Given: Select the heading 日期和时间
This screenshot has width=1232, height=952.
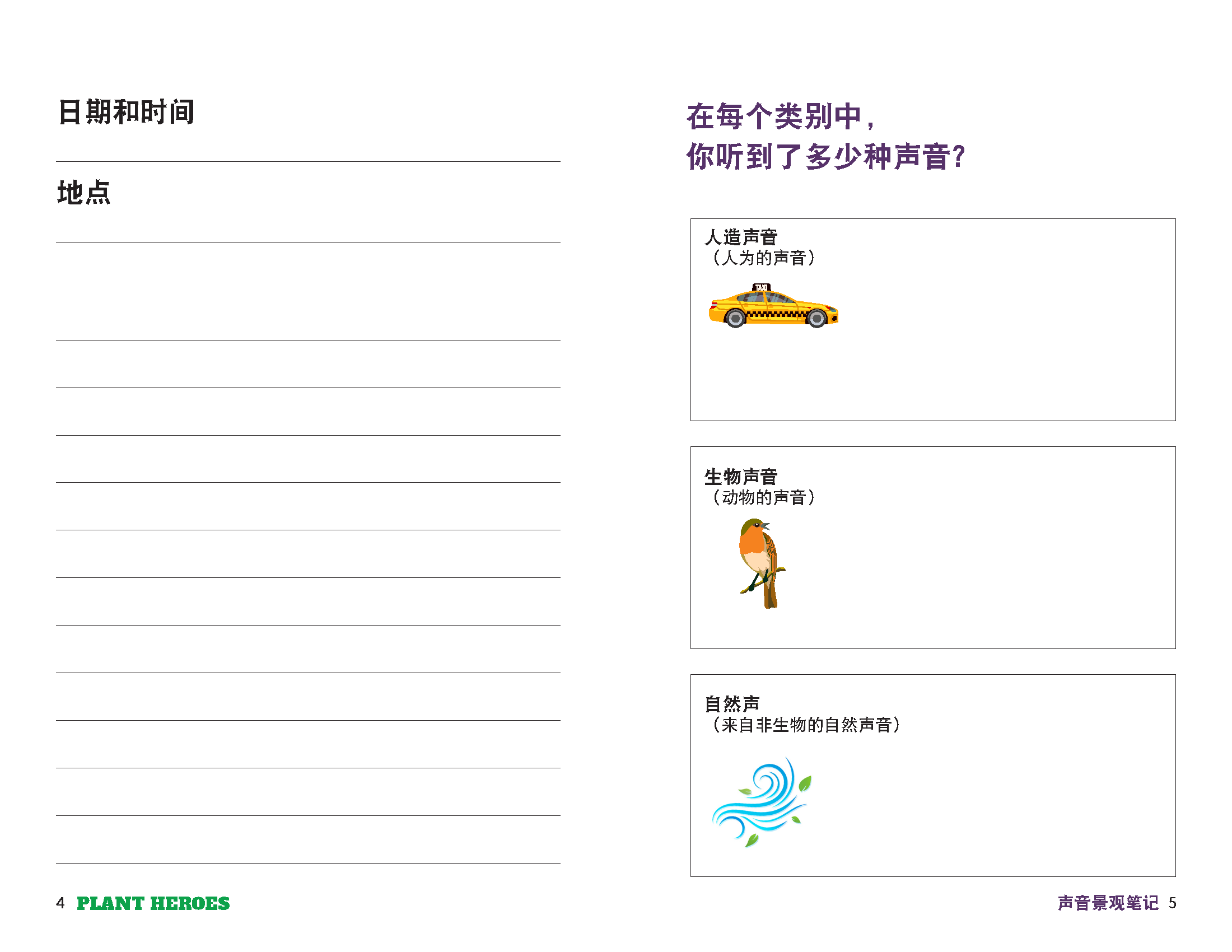Looking at the screenshot, I should click(x=127, y=111).
